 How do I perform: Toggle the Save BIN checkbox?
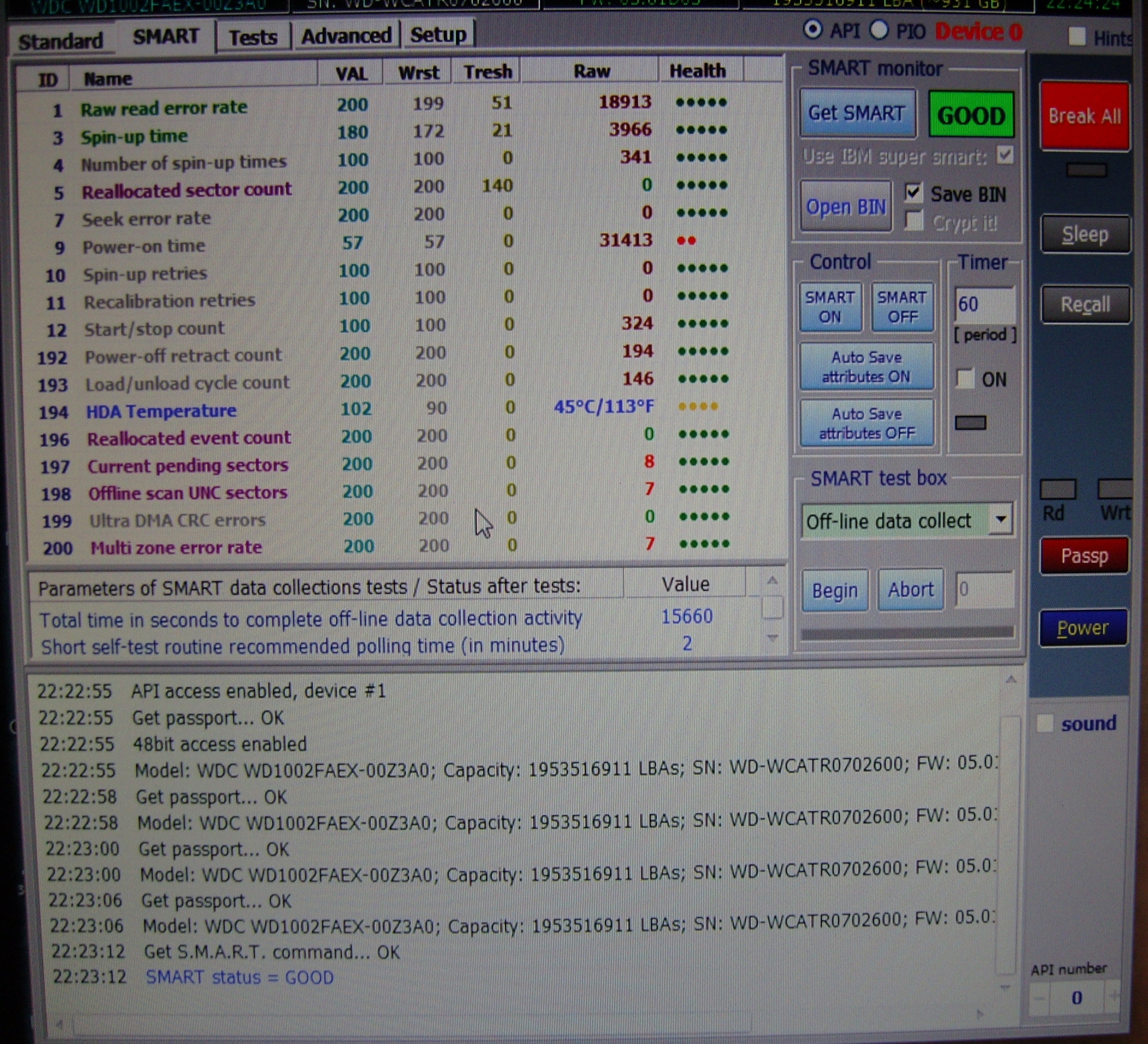coord(913,193)
